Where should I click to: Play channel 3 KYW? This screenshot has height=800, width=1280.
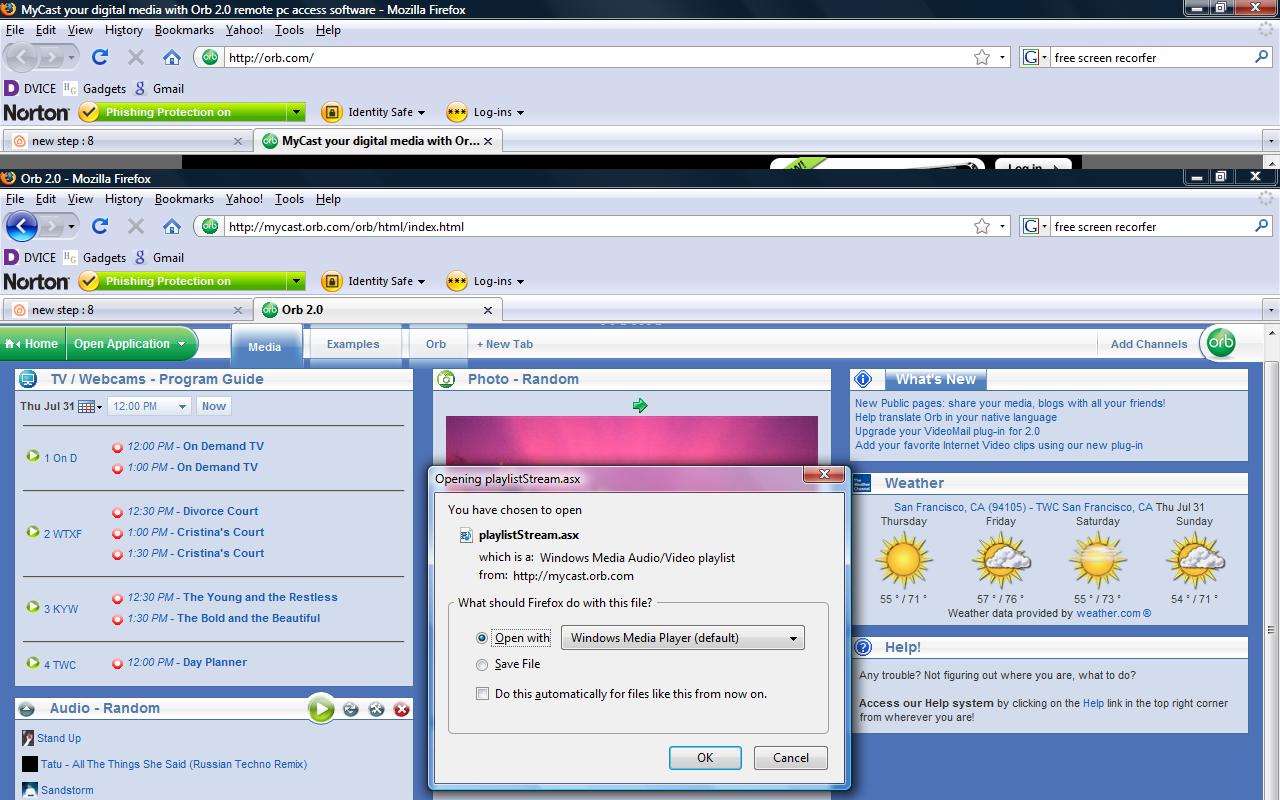pyautogui.click(x=33, y=607)
